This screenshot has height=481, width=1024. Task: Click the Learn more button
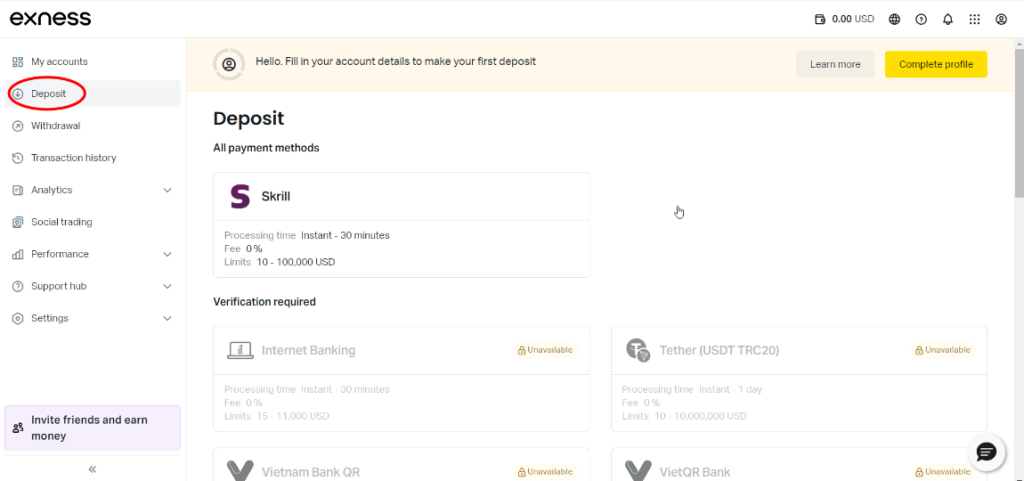point(835,64)
